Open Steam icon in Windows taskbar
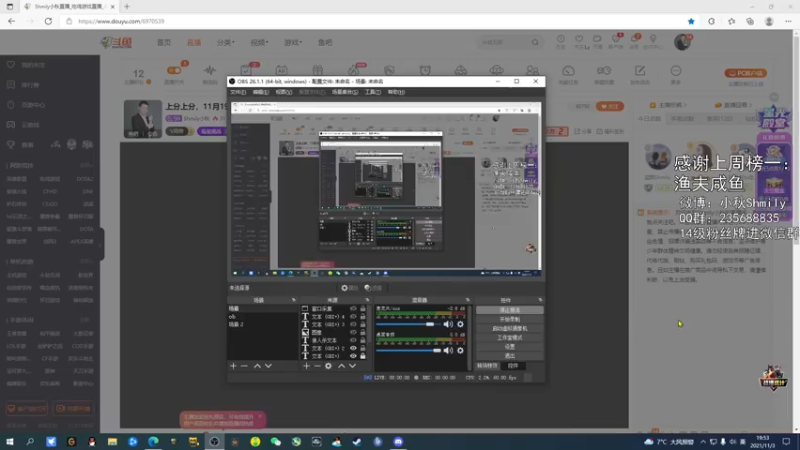Image resolution: width=800 pixels, height=450 pixels. pos(357,441)
